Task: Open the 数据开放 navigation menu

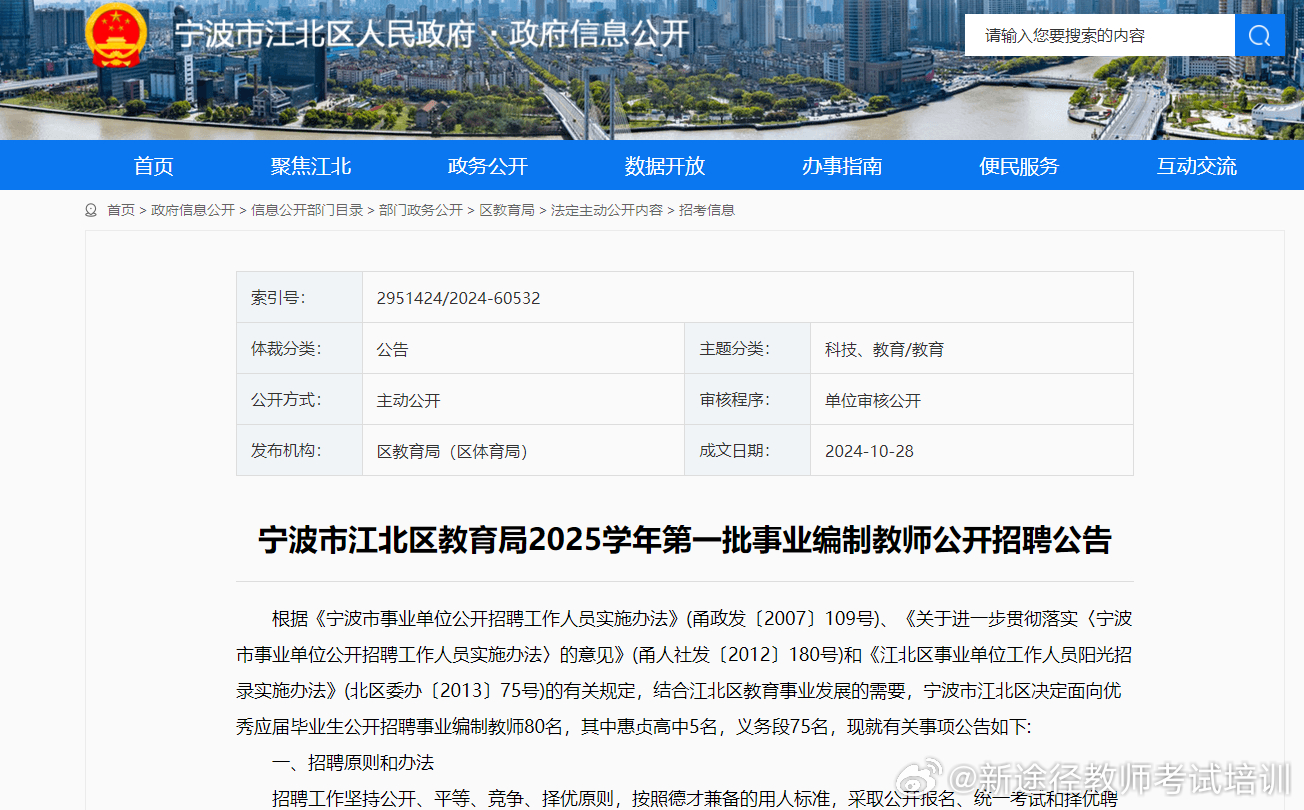Action: (665, 166)
